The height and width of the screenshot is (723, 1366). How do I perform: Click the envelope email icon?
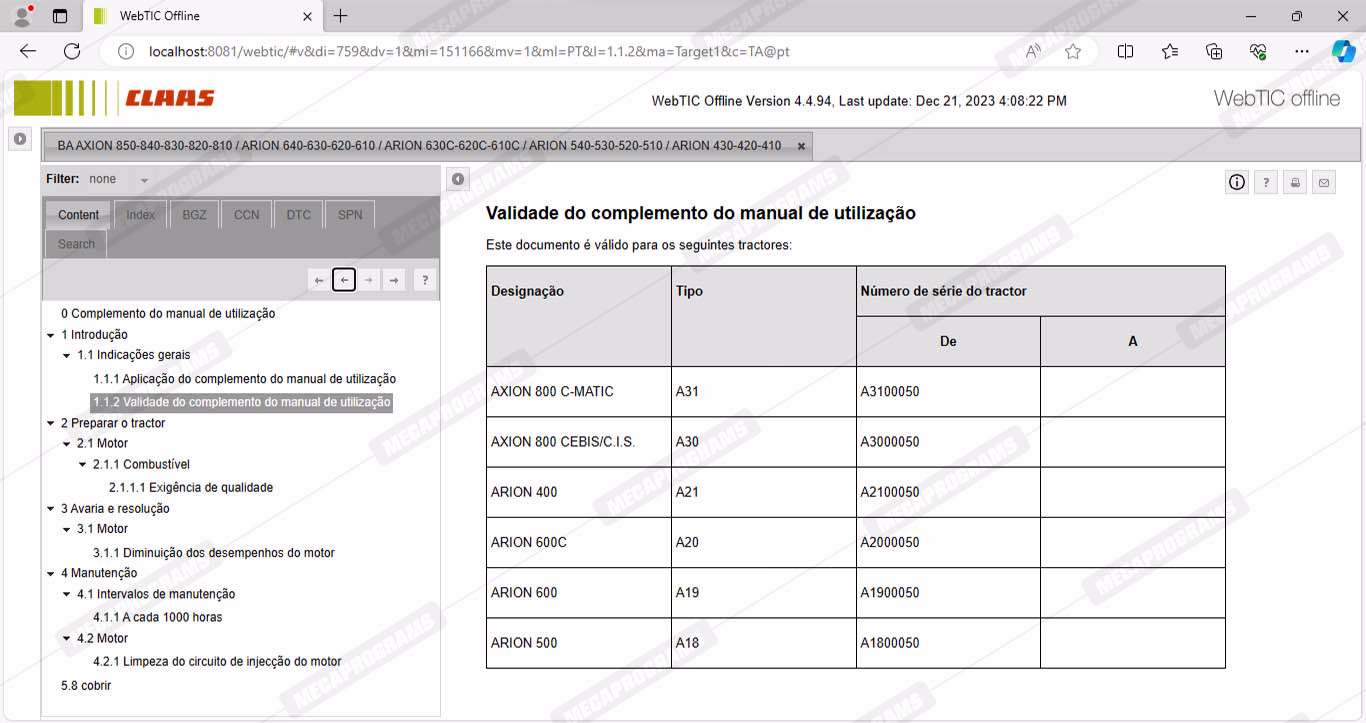click(1324, 182)
